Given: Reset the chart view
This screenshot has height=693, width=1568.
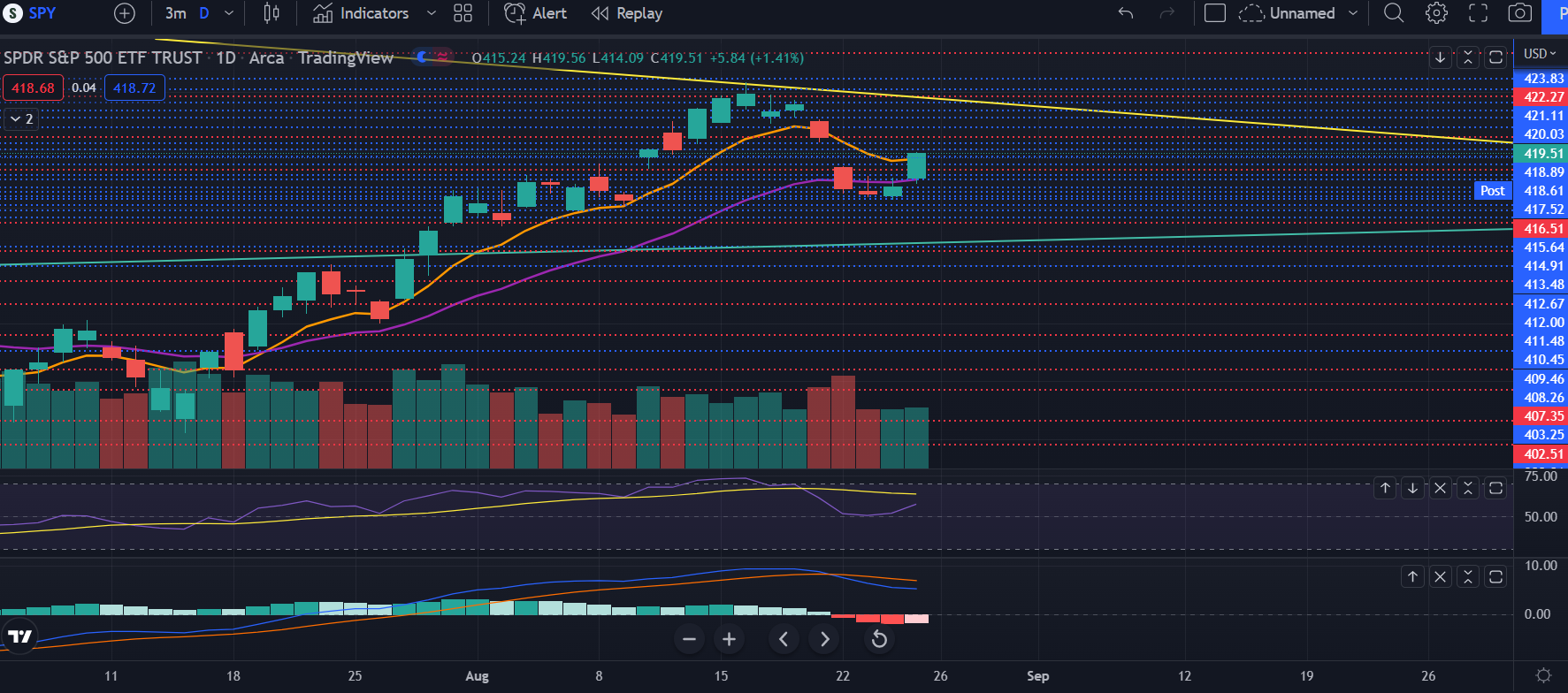Looking at the screenshot, I should [879, 639].
